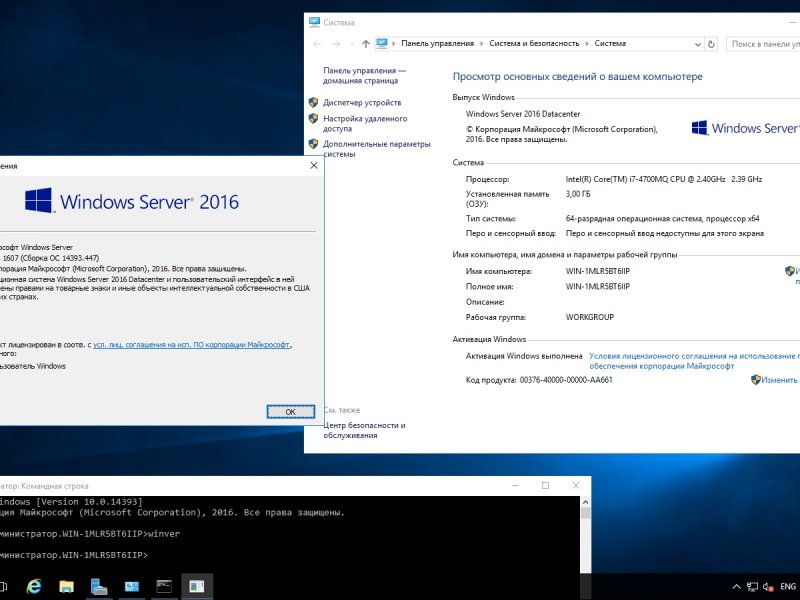Confirm the winver dialog with OK
Image resolution: width=800 pixels, height=600 pixels.
click(290, 412)
